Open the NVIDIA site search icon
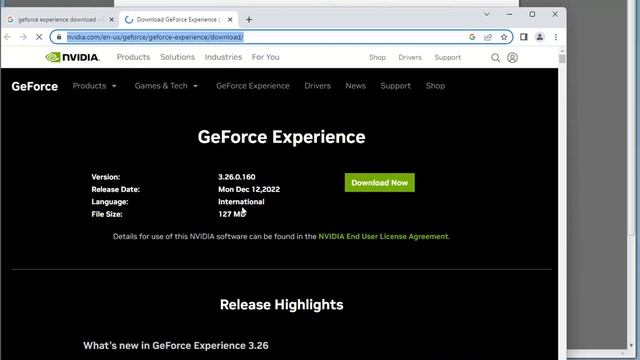The image size is (640, 360). tap(496, 58)
